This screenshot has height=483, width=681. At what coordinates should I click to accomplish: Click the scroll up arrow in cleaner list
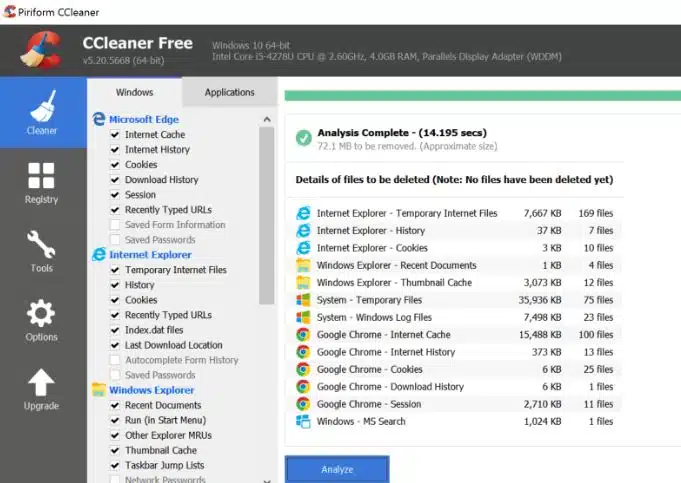[x=267, y=119]
